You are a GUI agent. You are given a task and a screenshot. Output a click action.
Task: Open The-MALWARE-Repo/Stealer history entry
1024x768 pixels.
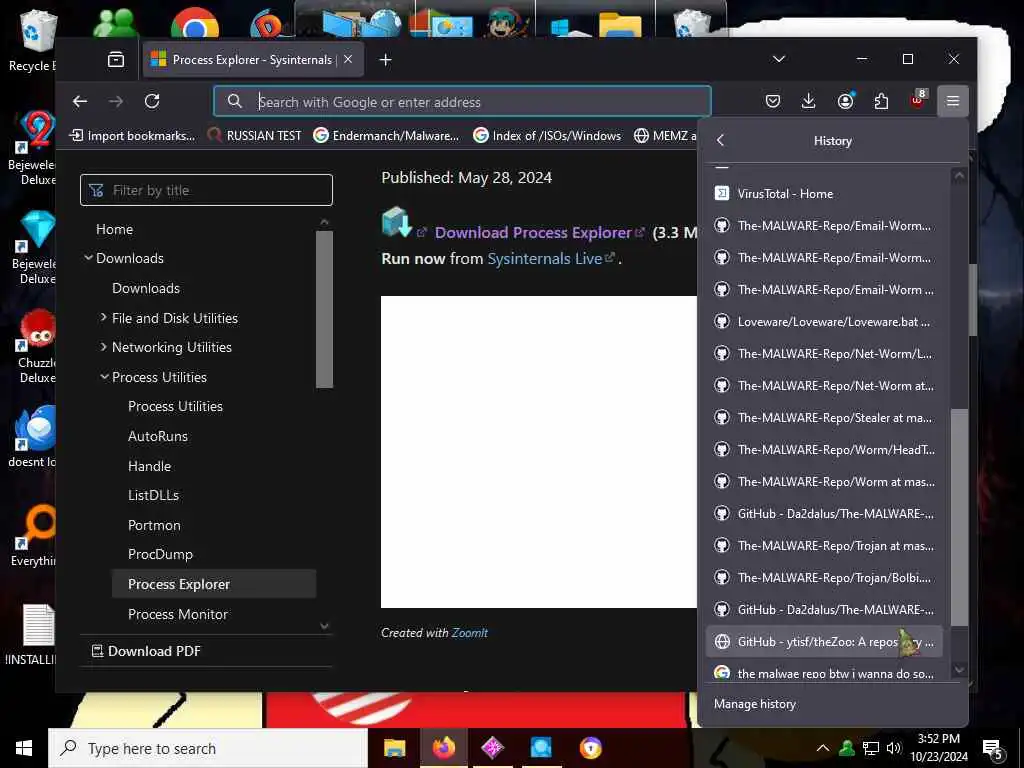click(824, 418)
